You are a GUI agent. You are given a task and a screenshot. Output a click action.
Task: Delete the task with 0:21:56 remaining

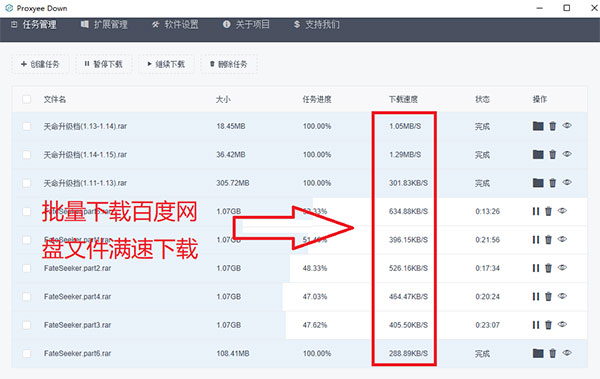[x=548, y=240]
